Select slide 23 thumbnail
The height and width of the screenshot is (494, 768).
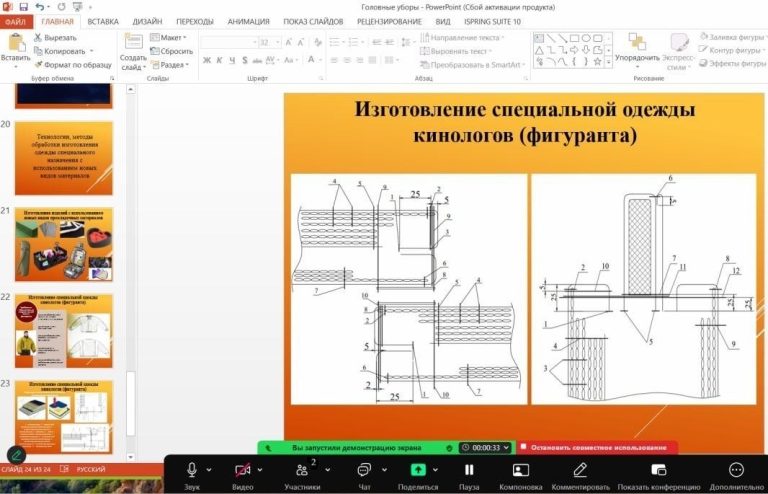coord(64,417)
